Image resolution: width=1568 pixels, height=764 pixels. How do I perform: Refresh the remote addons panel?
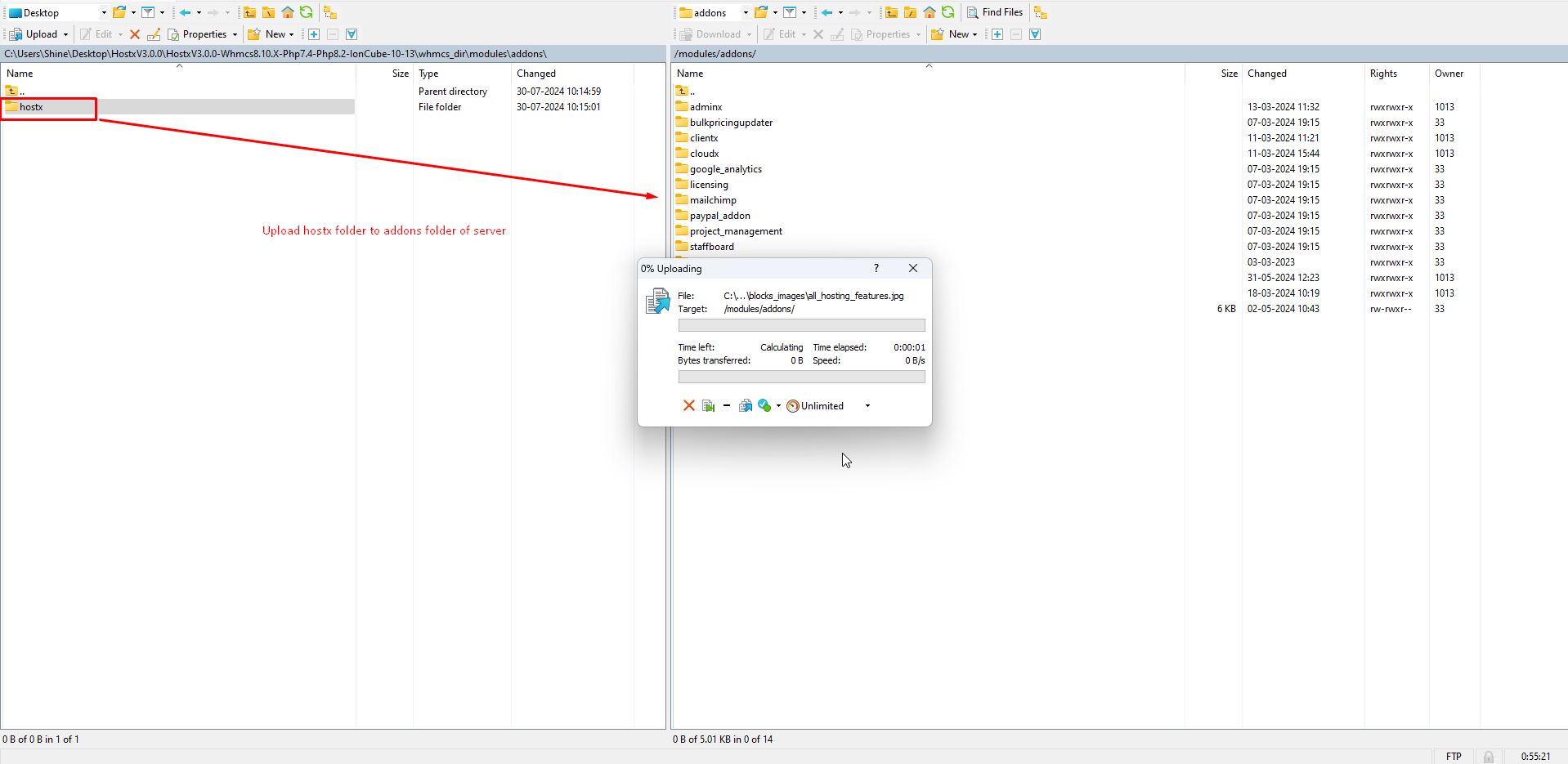click(948, 12)
